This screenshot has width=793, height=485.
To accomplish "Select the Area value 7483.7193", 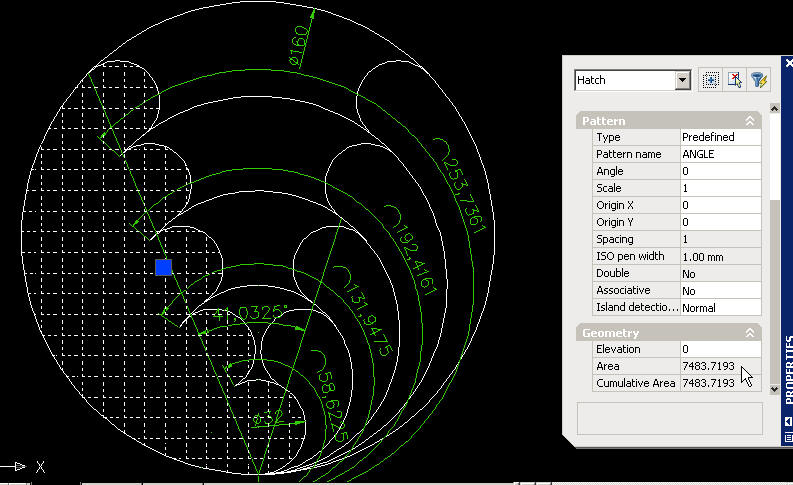I will coord(720,366).
